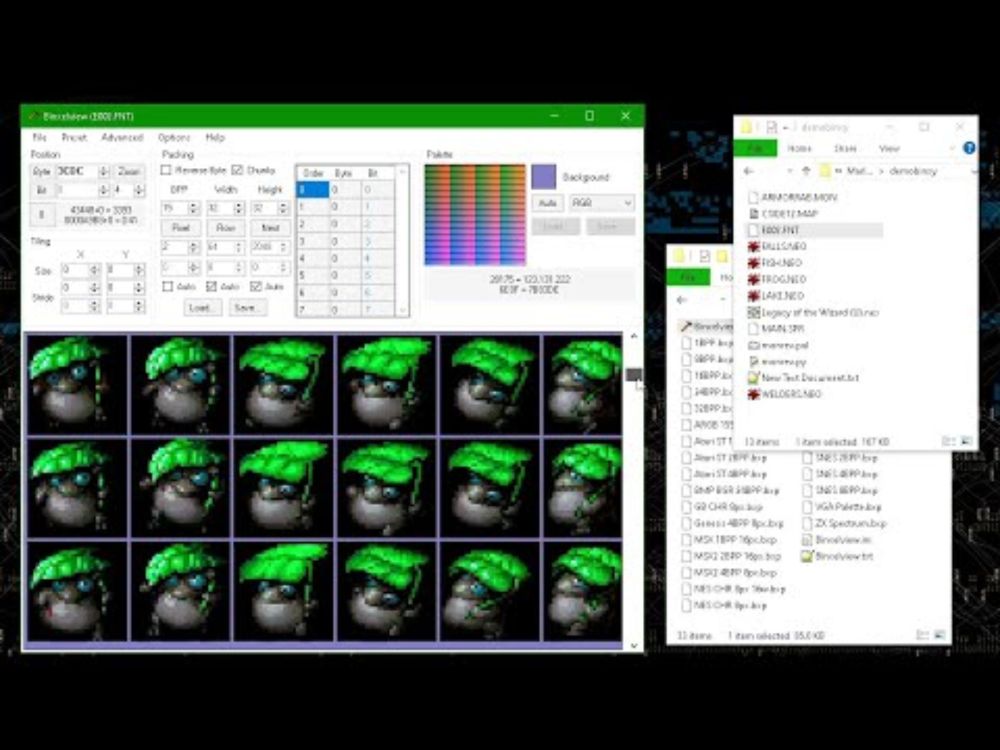Click Back arrow in demobinxy Explorer window
1000x750 pixels.
click(749, 171)
